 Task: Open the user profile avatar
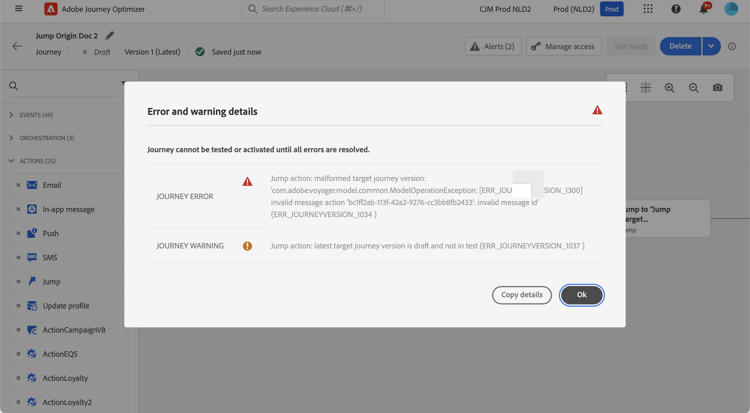point(731,9)
